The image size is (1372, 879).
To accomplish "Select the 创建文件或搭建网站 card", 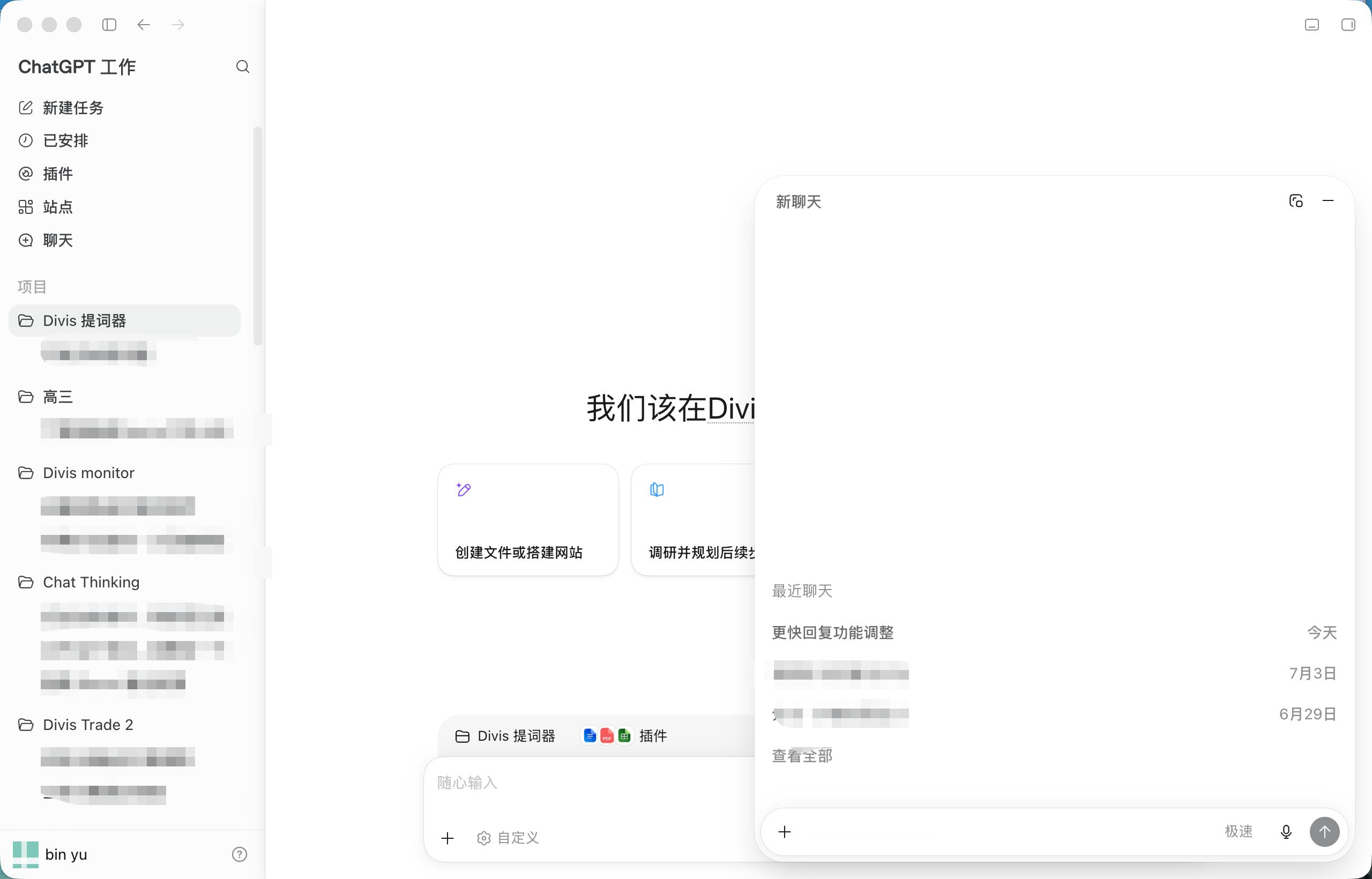I will click(x=528, y=520).
